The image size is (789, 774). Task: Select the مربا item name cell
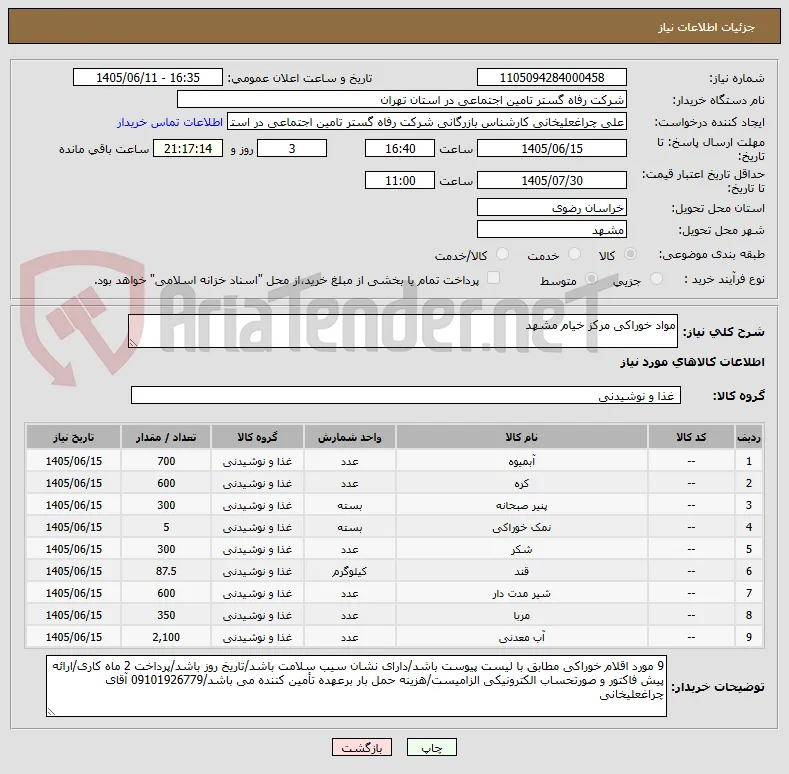click(521, 615)
